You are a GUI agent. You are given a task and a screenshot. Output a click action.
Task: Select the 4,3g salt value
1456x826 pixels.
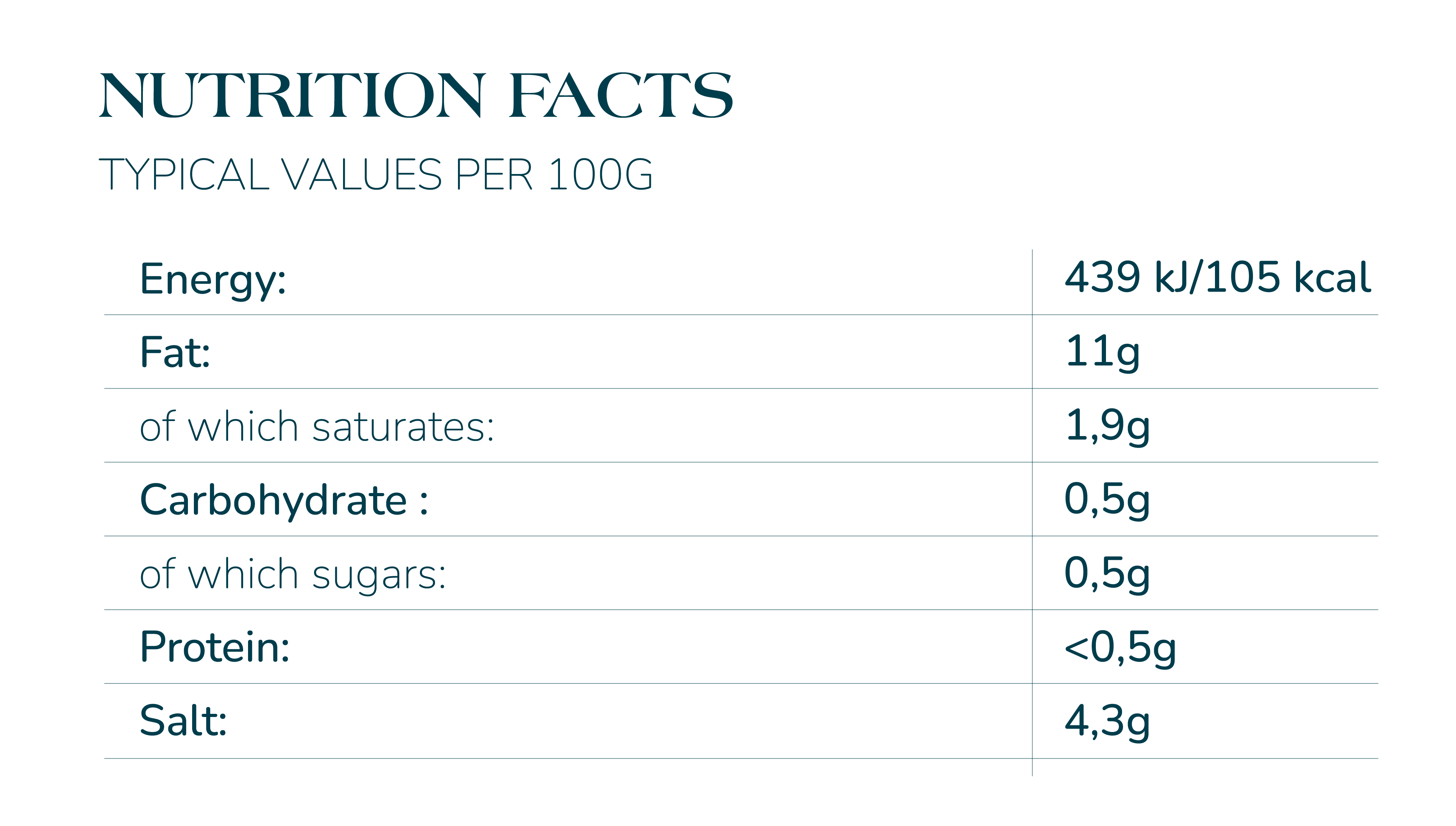tap(1107, 721)
